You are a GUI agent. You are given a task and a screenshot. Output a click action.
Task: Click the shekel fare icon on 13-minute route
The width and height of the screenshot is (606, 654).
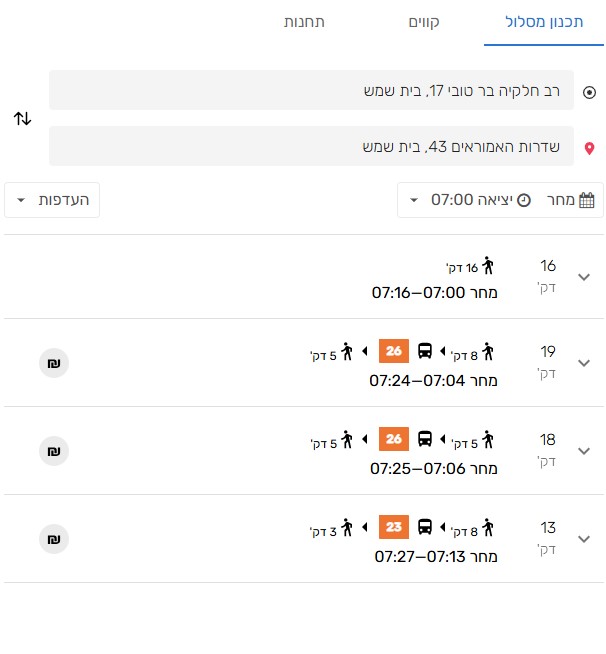coord(53,539)
